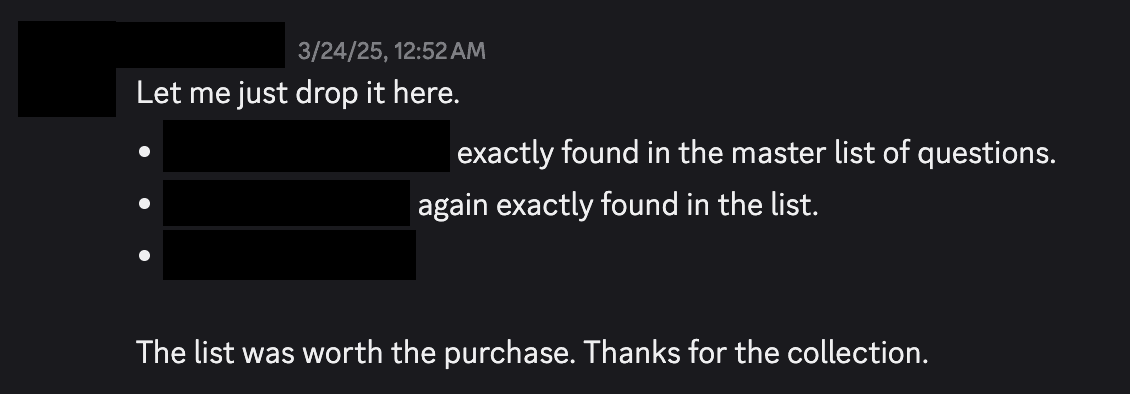The width and height of the screenshot is (1130, 394).
Task: Click the redacted block in the first bullet
Action: coord(306,146)
